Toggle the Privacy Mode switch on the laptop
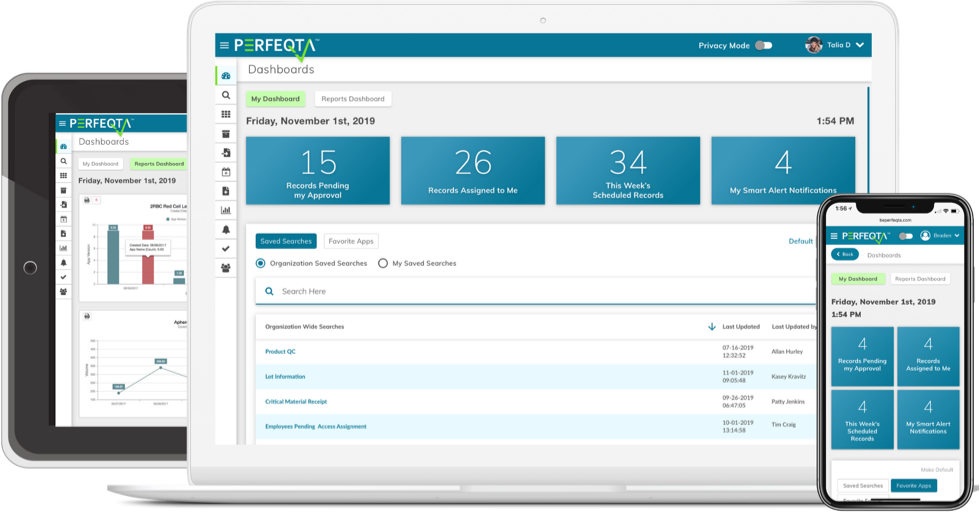The image size is (980, 512). (x=763, y=46)
